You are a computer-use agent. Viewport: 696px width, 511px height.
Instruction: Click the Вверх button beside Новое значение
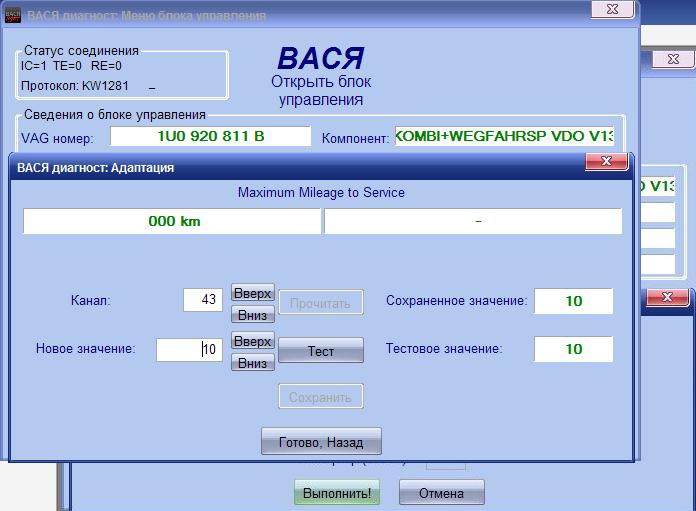point(253,341)
